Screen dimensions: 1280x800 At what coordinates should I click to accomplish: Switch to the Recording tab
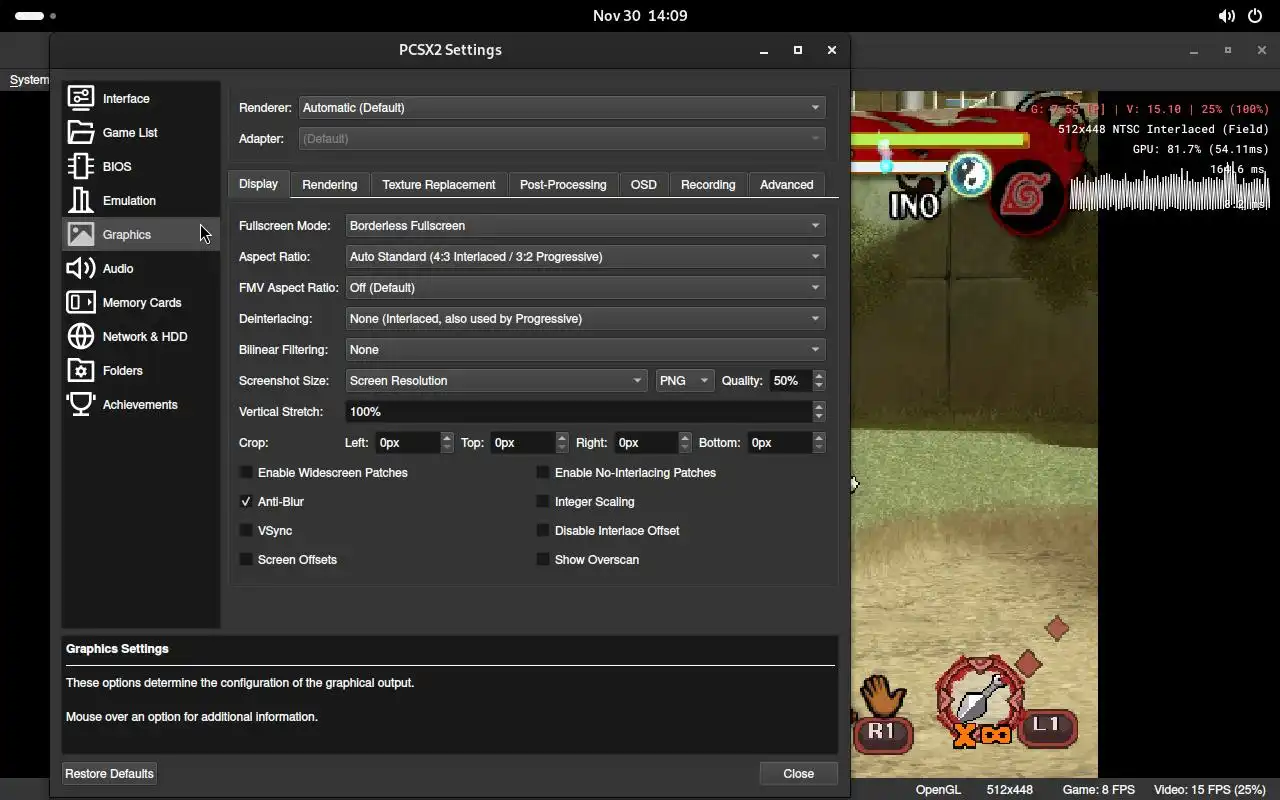(708, 184)
